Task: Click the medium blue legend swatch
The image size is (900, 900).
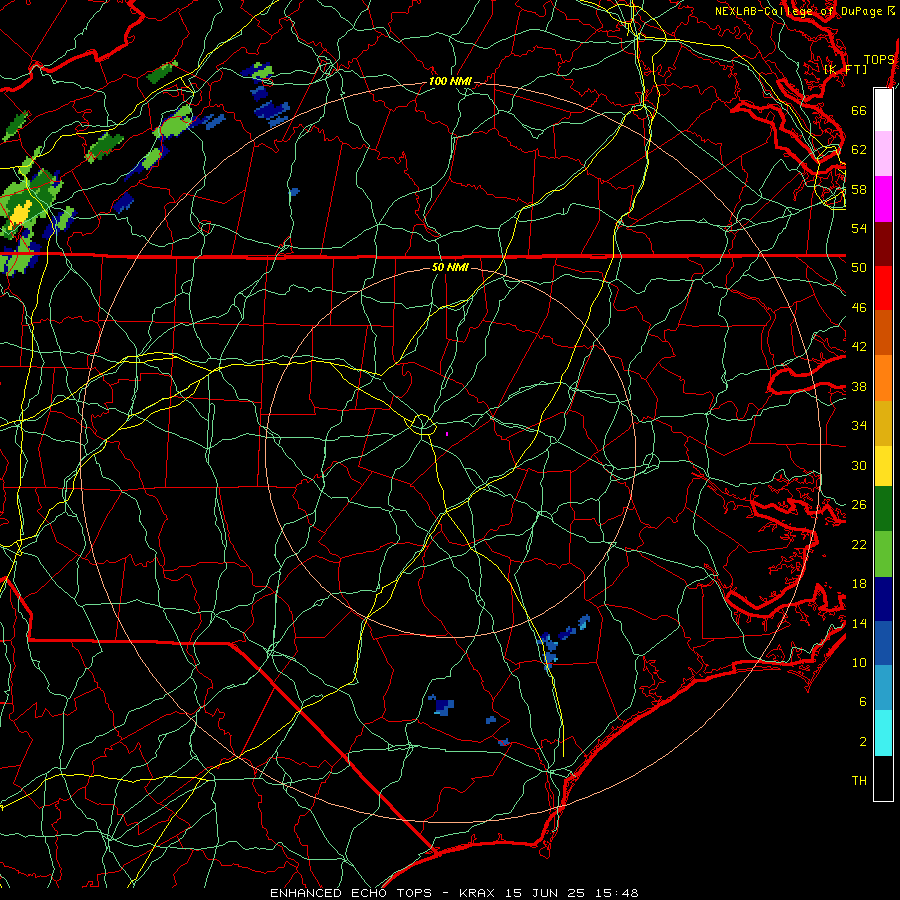Action: [883, 643]
